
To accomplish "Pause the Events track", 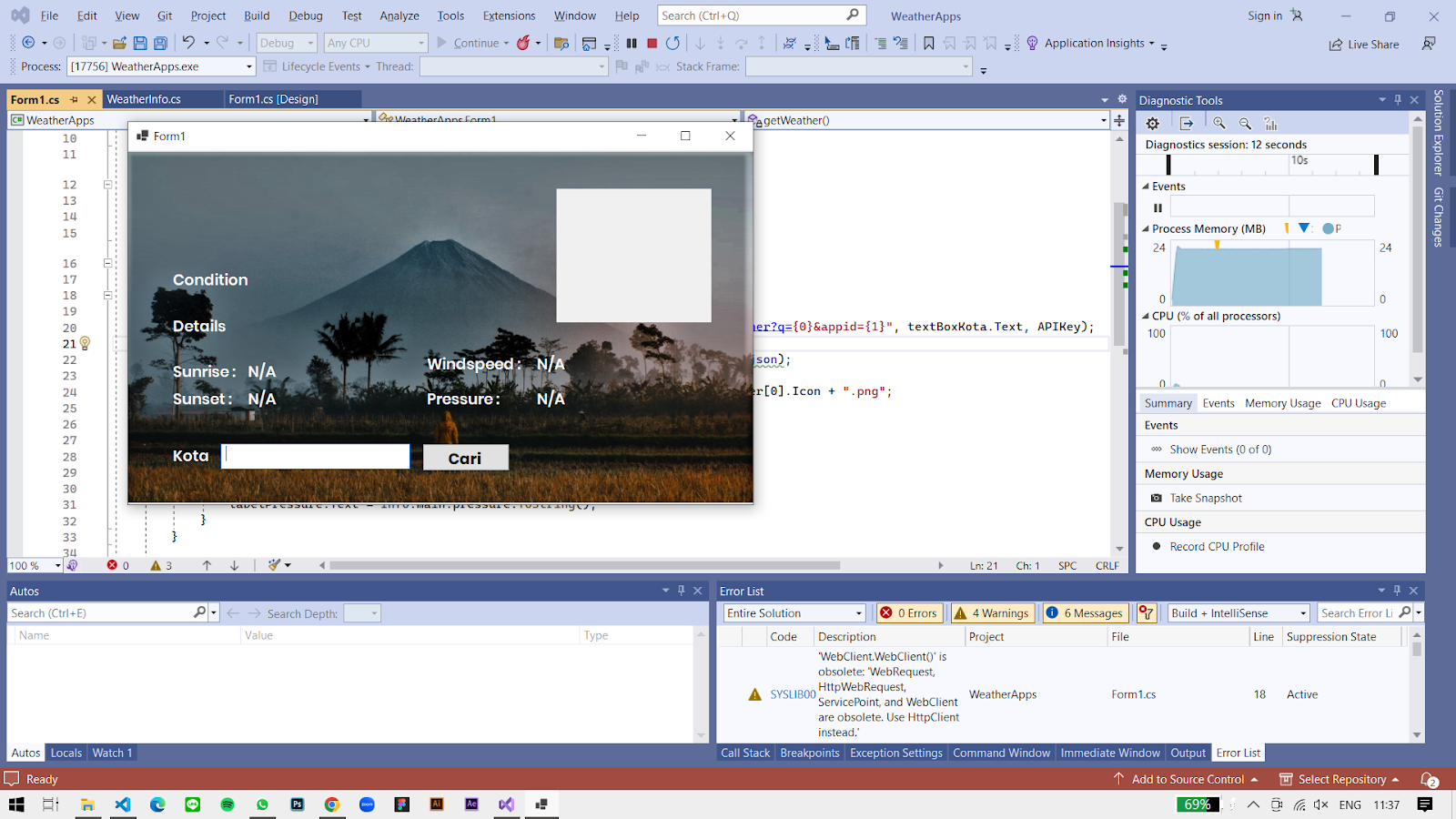I will click(x=1158, y=207).
